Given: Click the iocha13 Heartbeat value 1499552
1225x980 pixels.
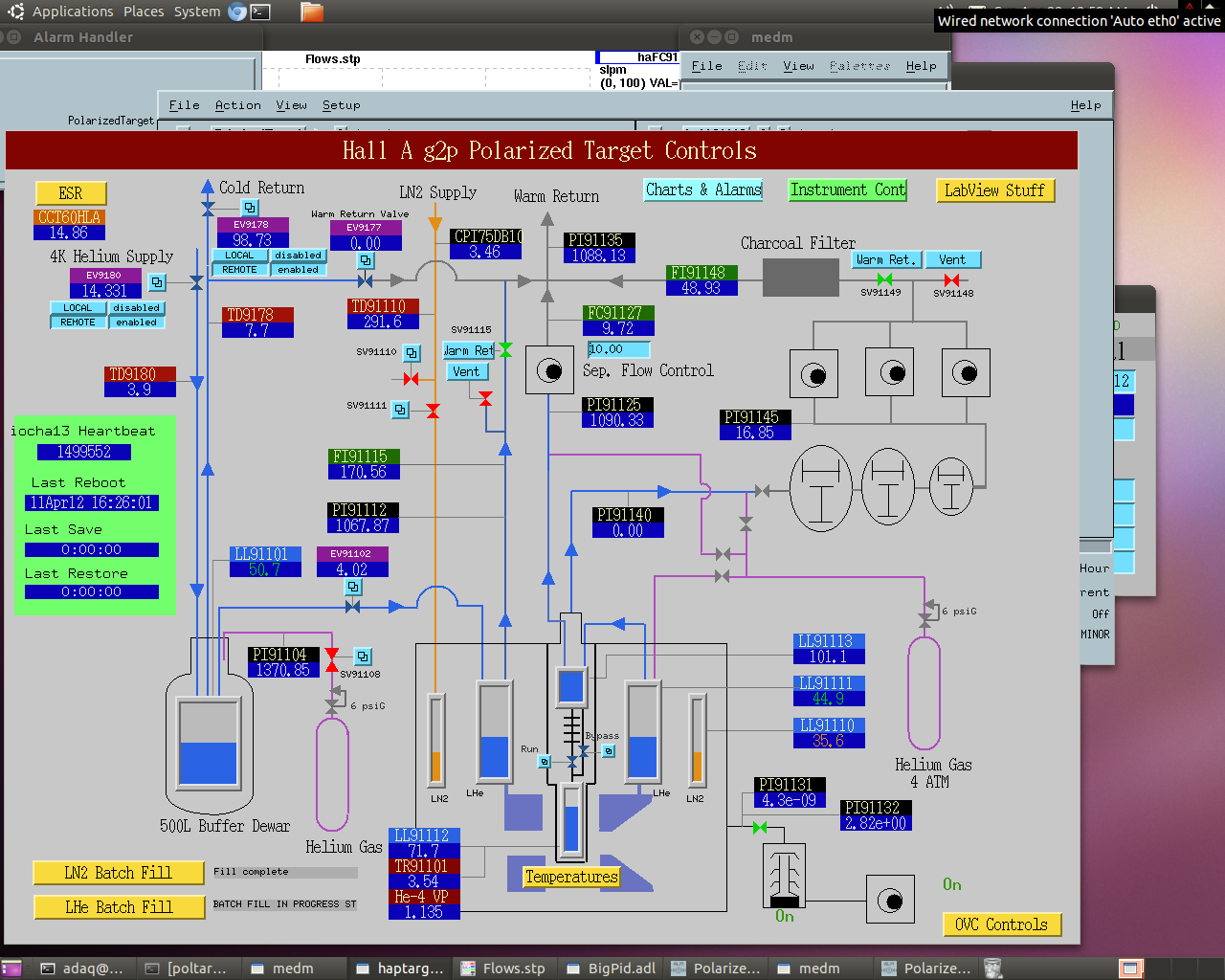Looking at the screenshot, I should (84, 452).
